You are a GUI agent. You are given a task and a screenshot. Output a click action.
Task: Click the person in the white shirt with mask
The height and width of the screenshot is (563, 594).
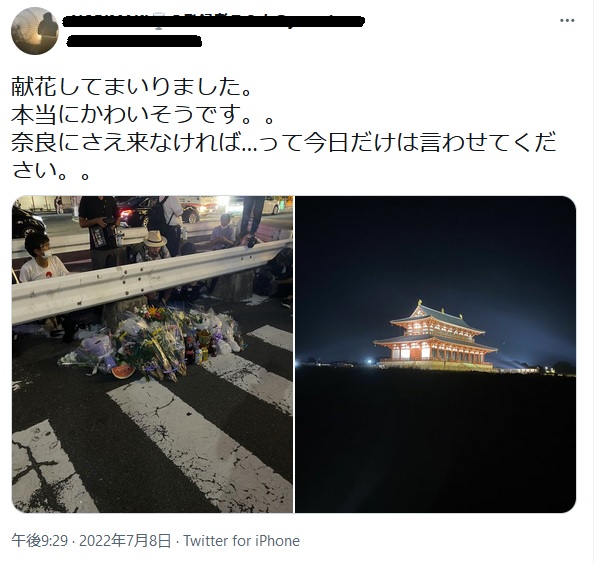pyautogui.click(x=41, y=258)
